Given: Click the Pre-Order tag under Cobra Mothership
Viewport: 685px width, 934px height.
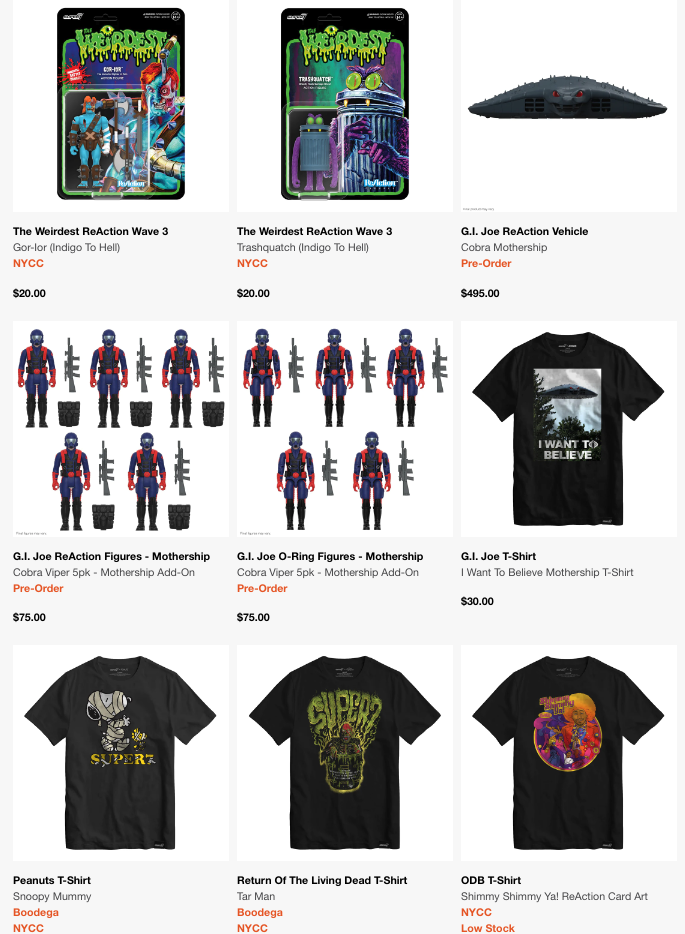Looking at the screenshot, I should tap(486, 263).
